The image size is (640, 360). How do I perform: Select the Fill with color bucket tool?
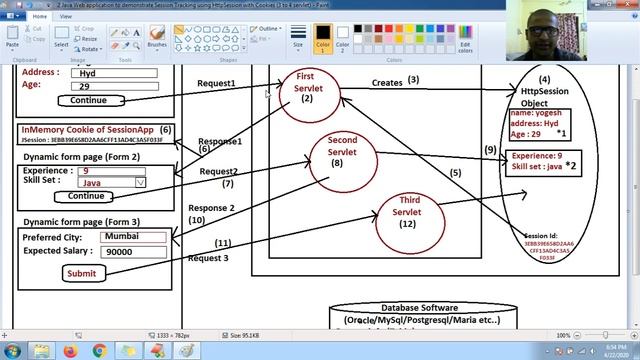tap(126, 33)
